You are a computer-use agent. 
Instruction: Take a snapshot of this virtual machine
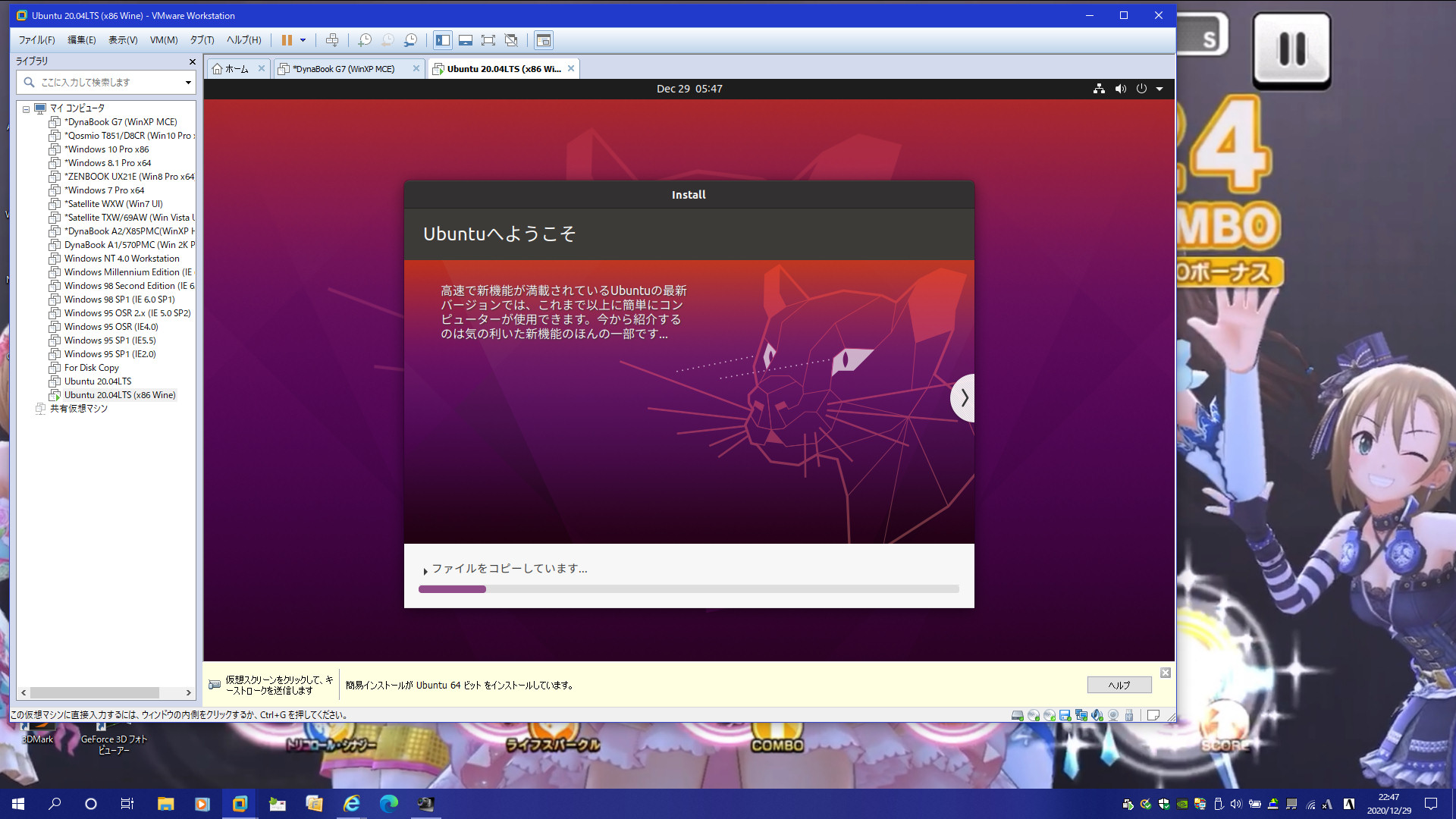365,40
